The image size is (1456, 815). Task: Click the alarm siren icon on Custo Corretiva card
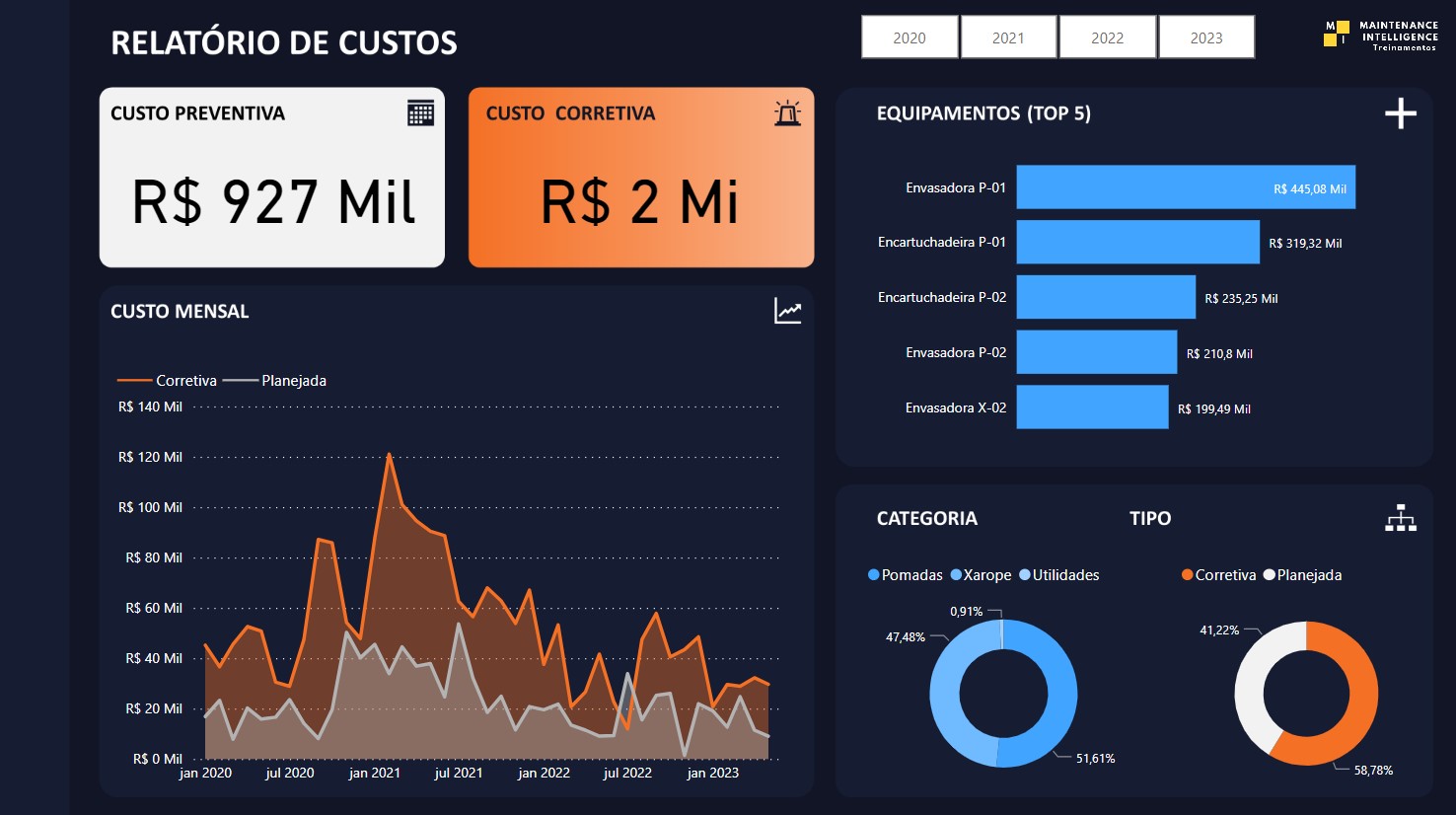tap(786, 112)
